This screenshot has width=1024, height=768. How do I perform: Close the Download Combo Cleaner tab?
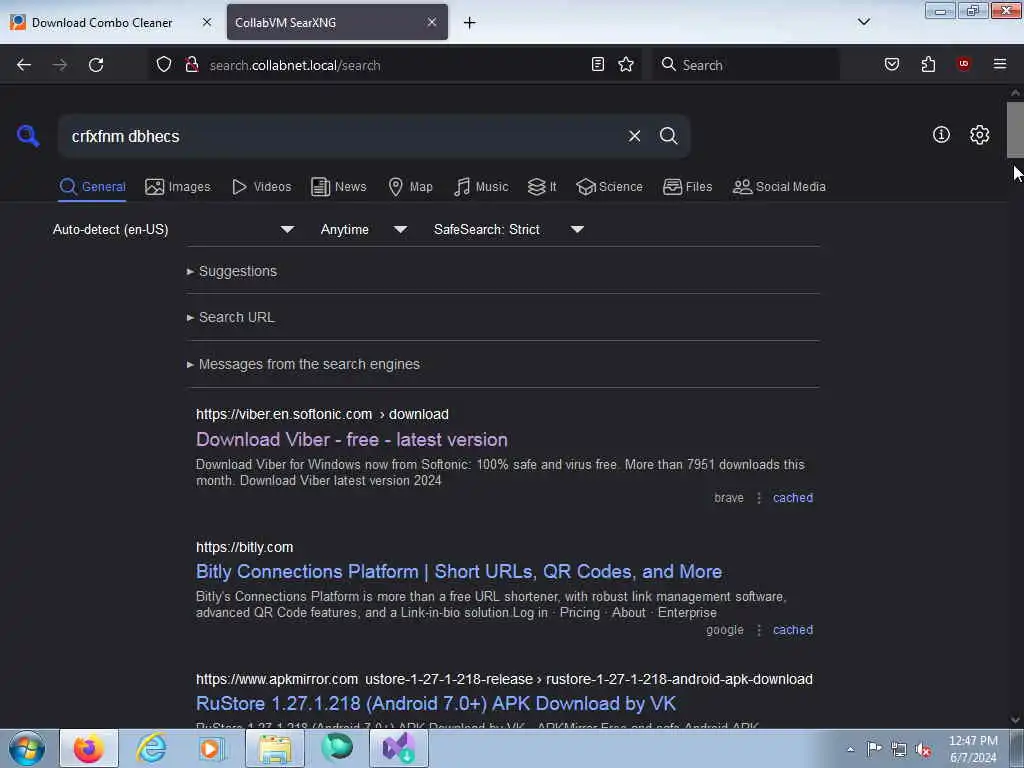point(207,22)
